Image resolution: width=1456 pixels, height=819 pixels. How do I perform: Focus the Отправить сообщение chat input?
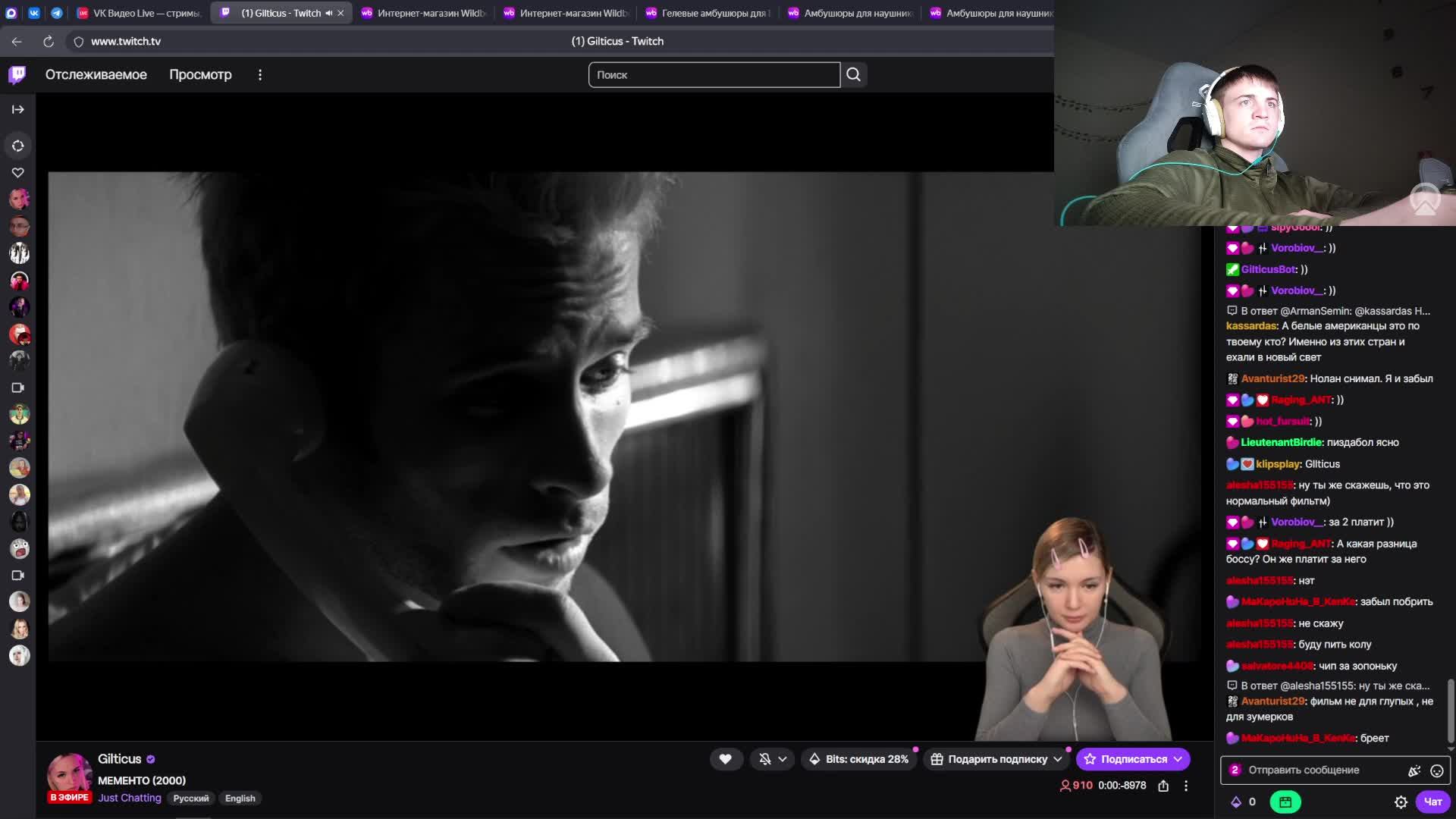(1335, 770)
